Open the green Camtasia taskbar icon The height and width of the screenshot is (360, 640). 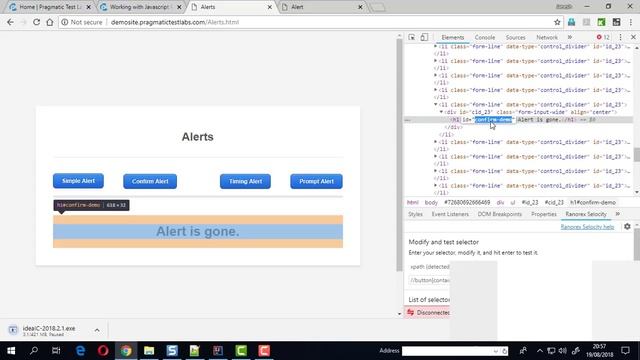[x=241, y=351]
